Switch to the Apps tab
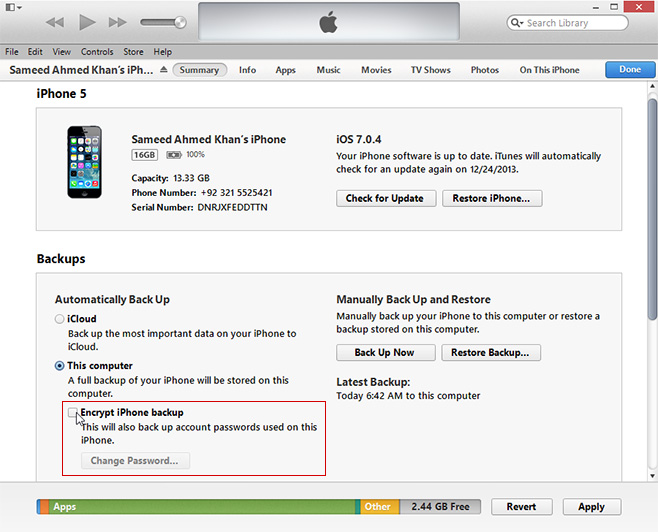This screenshot has width=658, height=532. (285, 70)
